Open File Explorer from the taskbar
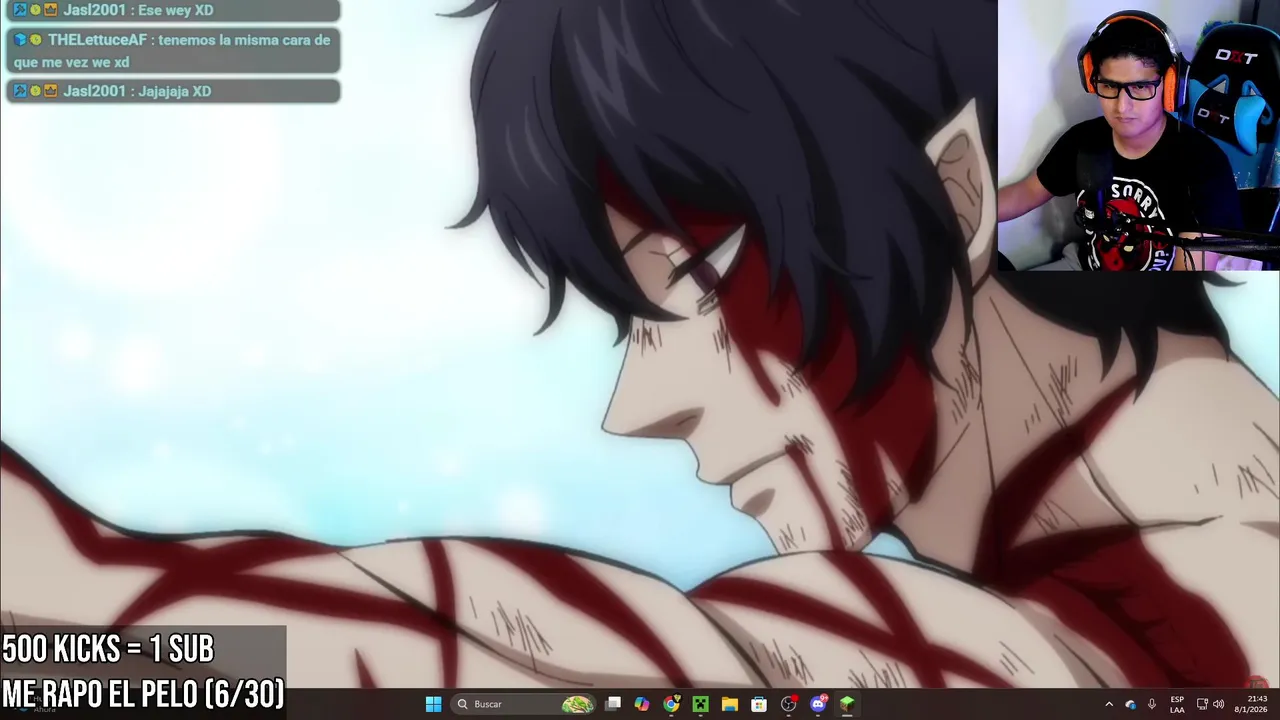 click(x=730, y=704)
